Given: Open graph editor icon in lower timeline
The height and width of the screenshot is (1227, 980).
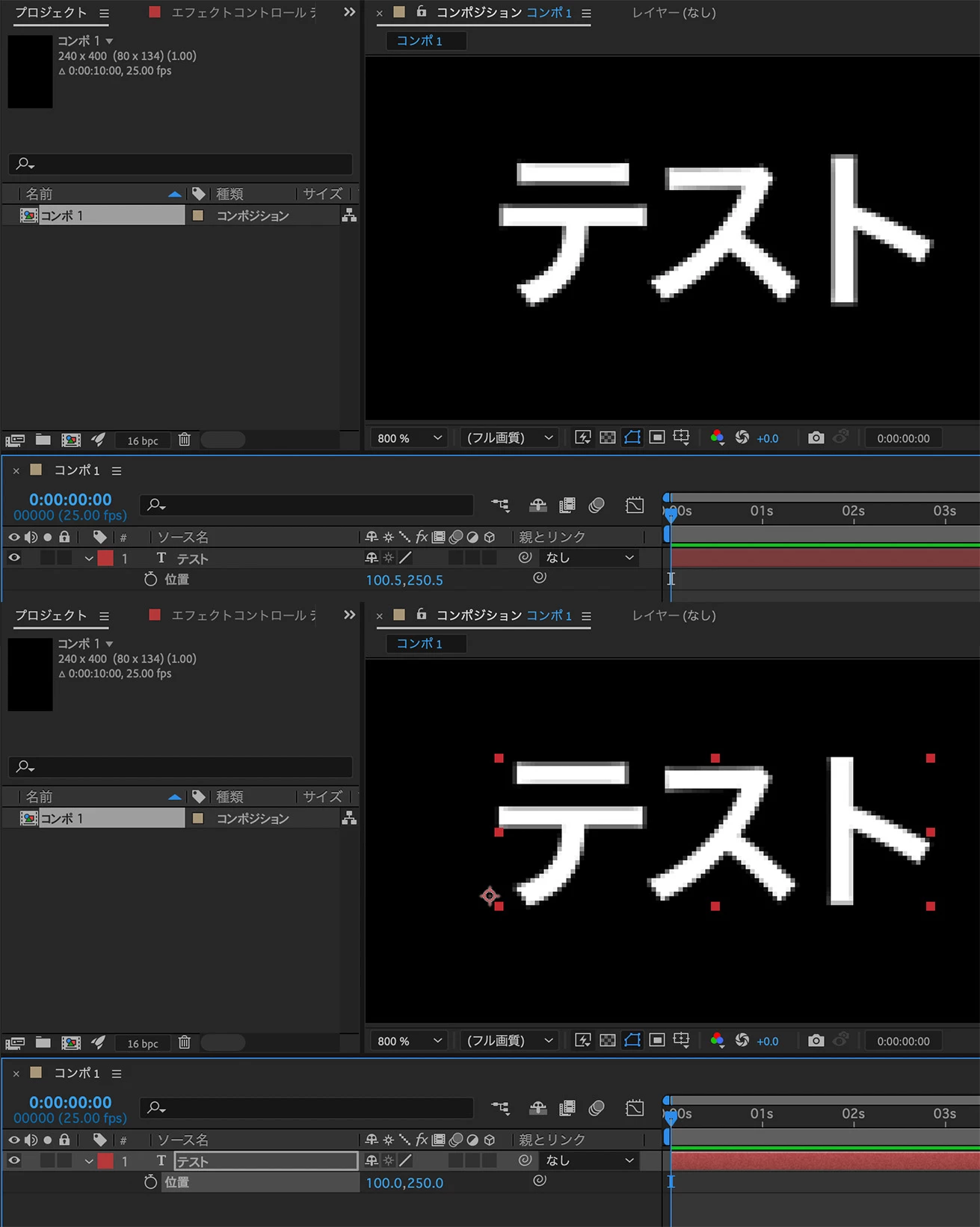Looking at the screenshot, I should [x=635, y=1108].
